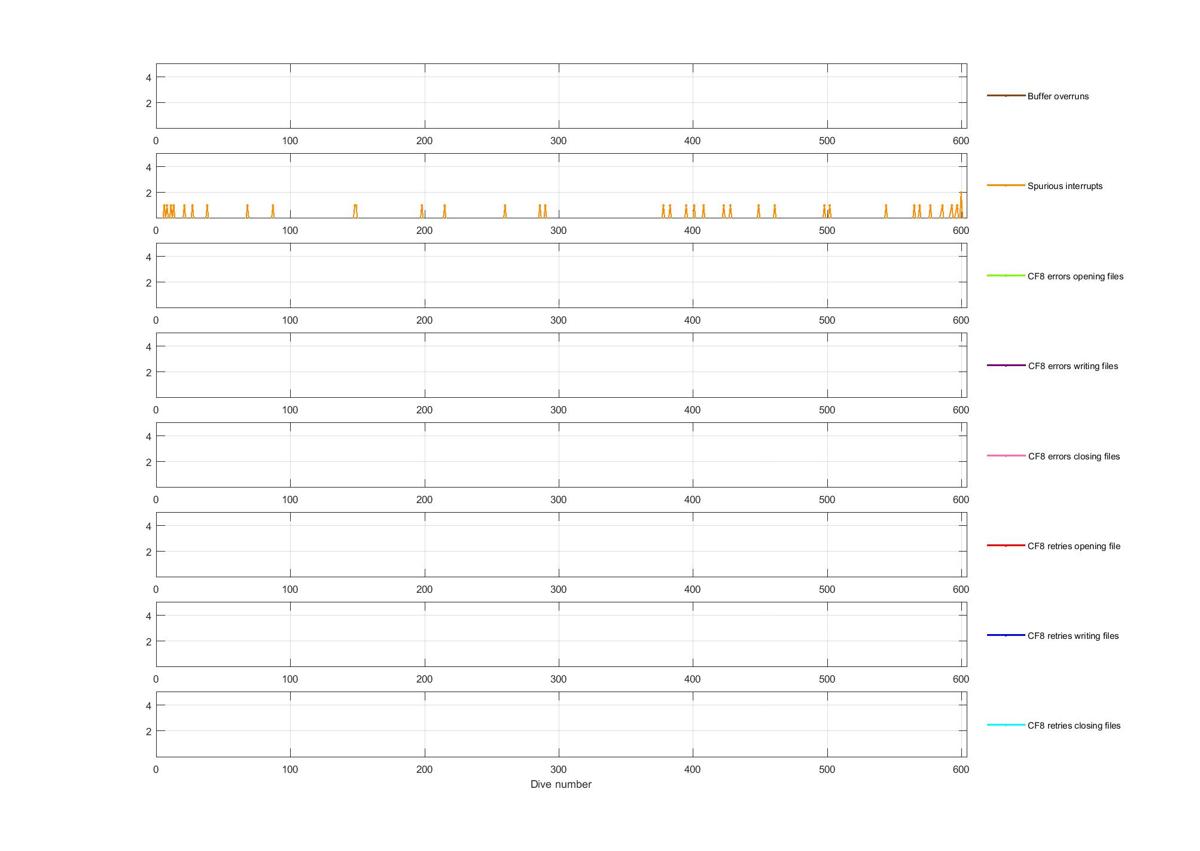Viewport: 1200px width, 851px height.
Task: Click the orange spike near dive 260
Action: pos(505,211)
